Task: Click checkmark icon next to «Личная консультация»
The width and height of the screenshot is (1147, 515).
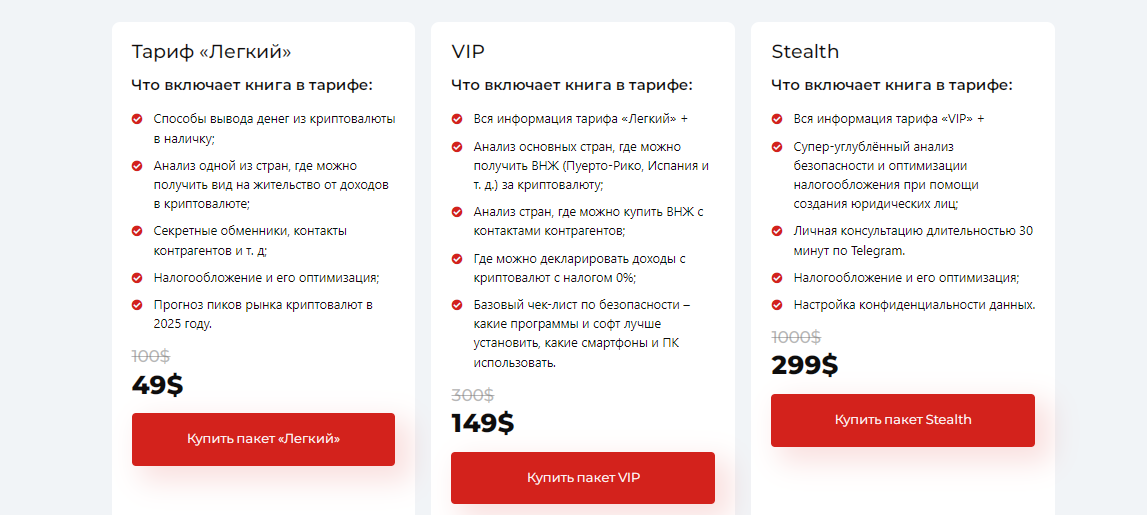Action: click(x=777, y=231)
